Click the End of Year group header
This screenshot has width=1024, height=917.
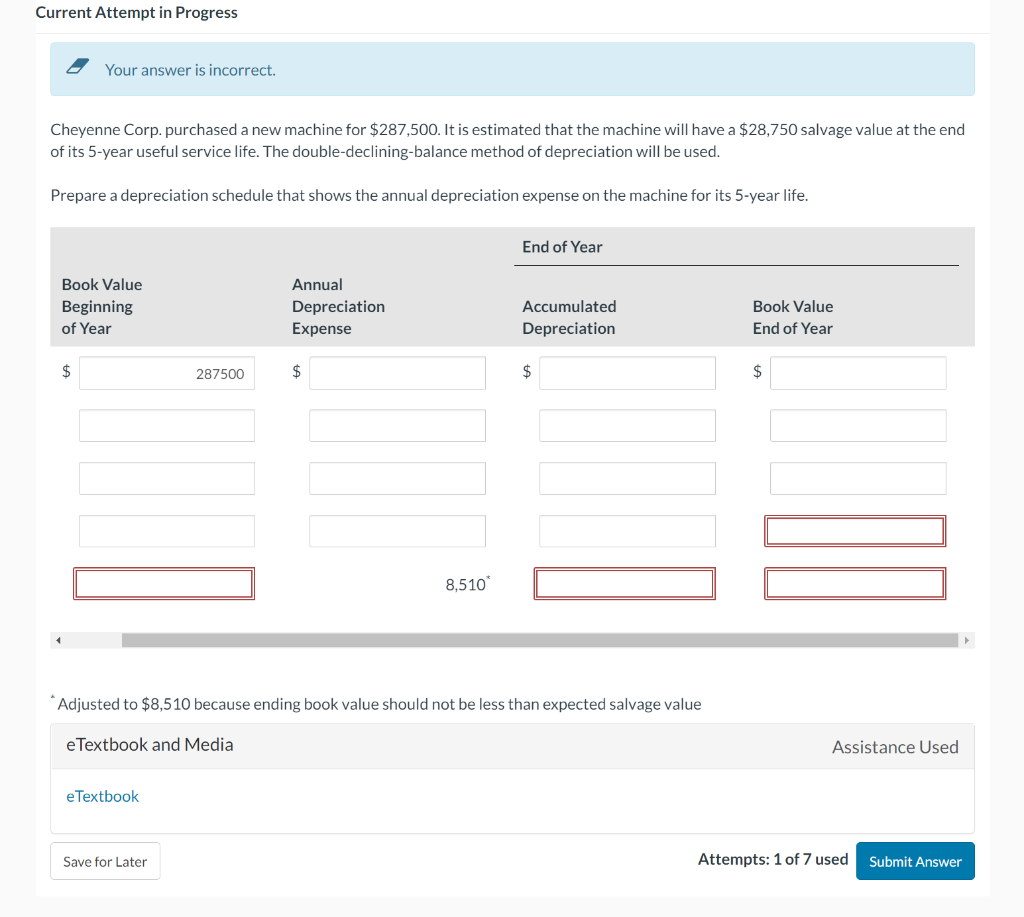(562, 247)
